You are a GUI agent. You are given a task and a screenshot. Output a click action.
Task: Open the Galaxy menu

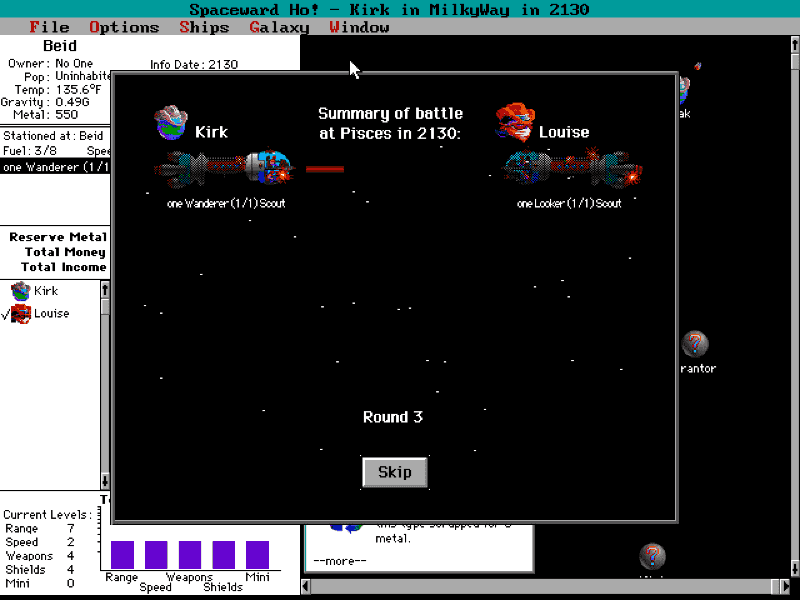279,27
